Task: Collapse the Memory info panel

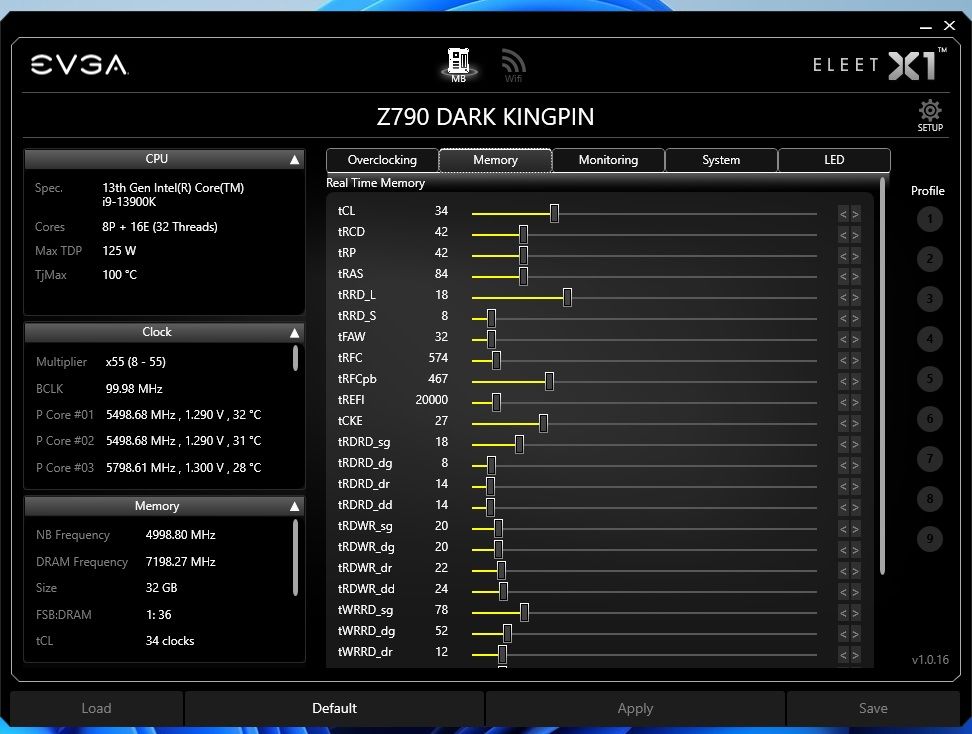Action: click(x=294, y=506)
